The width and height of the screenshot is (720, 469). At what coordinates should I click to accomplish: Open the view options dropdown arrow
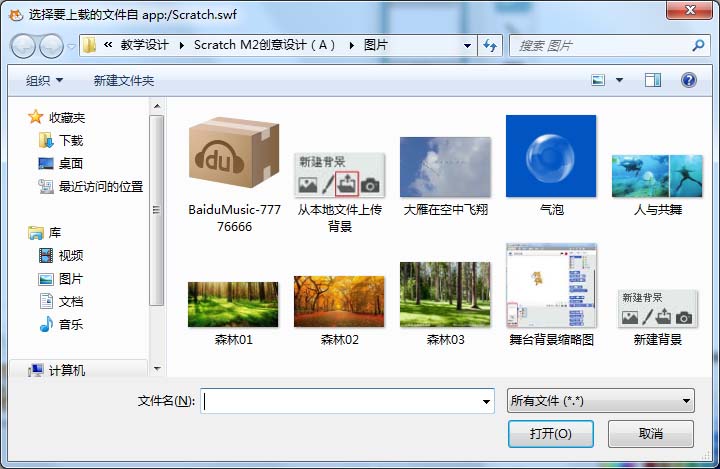click(x=619, y=80)
